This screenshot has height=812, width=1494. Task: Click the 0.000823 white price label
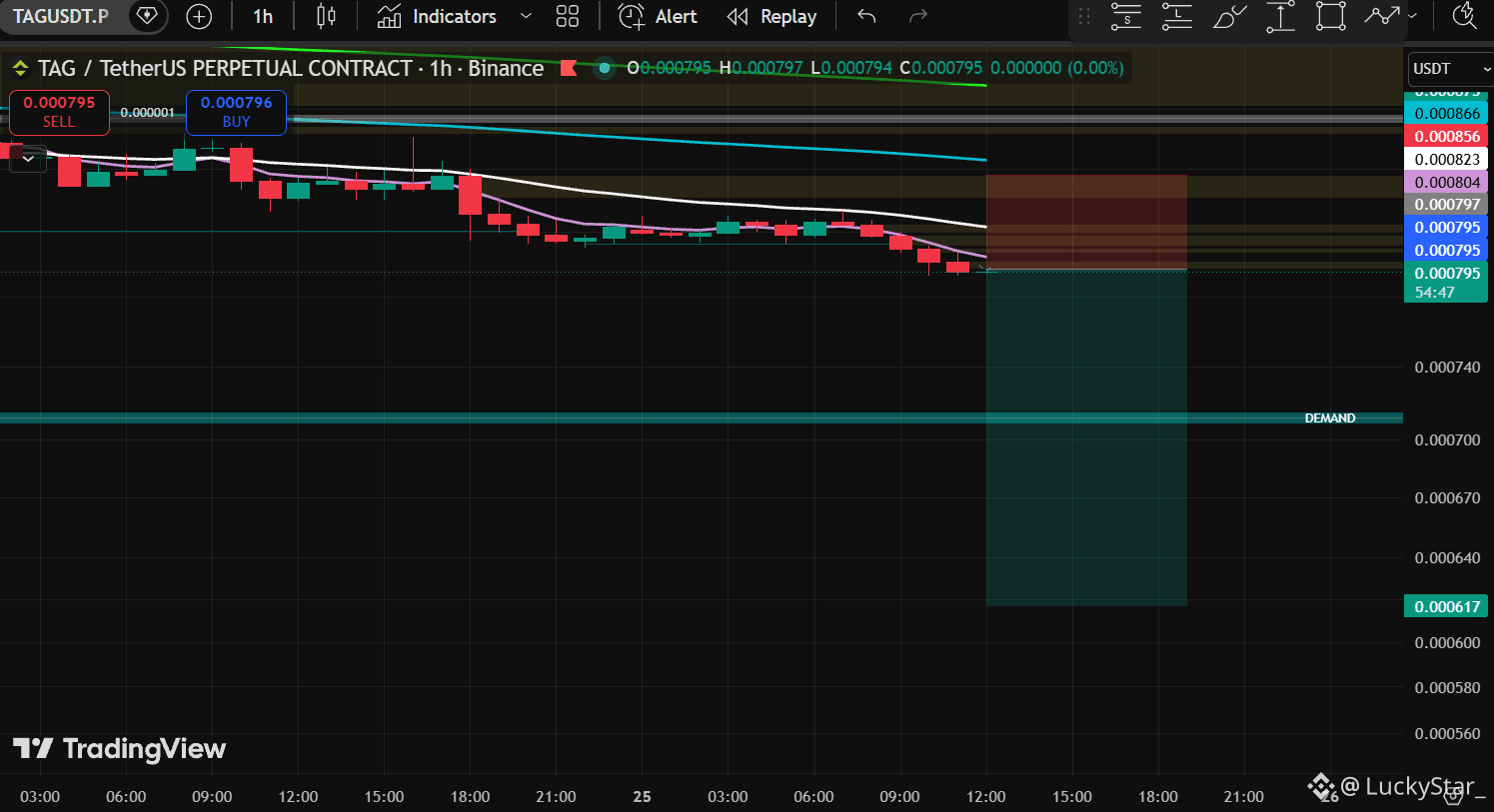[1446, 159]
